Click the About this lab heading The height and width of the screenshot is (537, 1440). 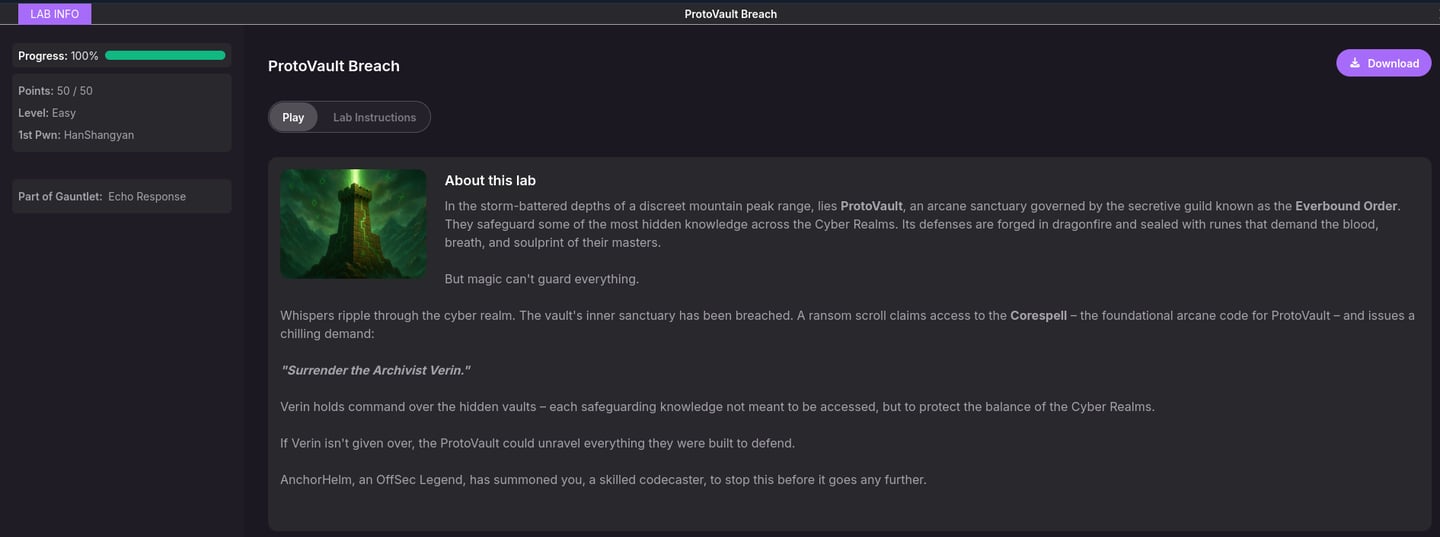[x=490, y=181]
